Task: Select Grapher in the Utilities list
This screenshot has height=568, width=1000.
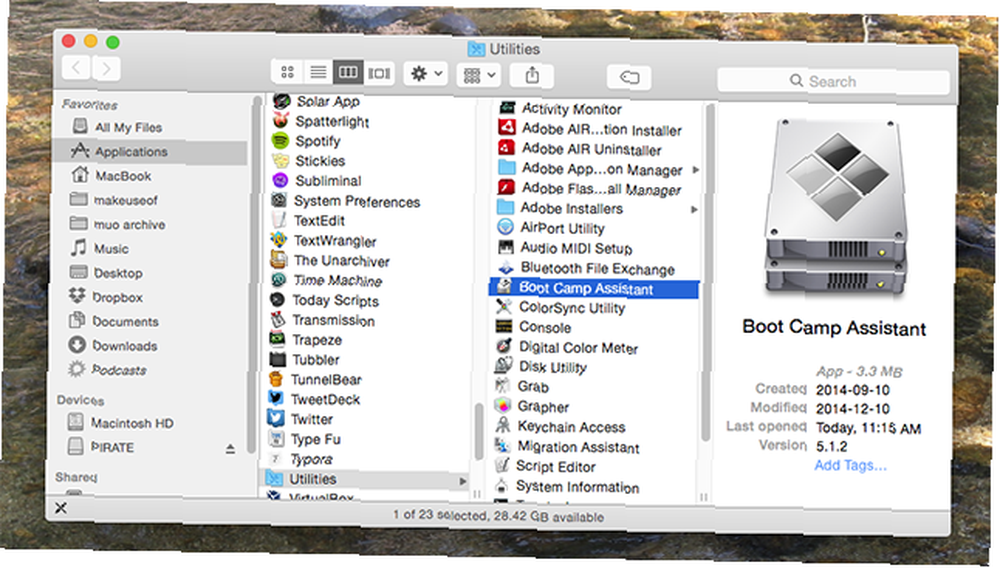Action: [543, 406]
